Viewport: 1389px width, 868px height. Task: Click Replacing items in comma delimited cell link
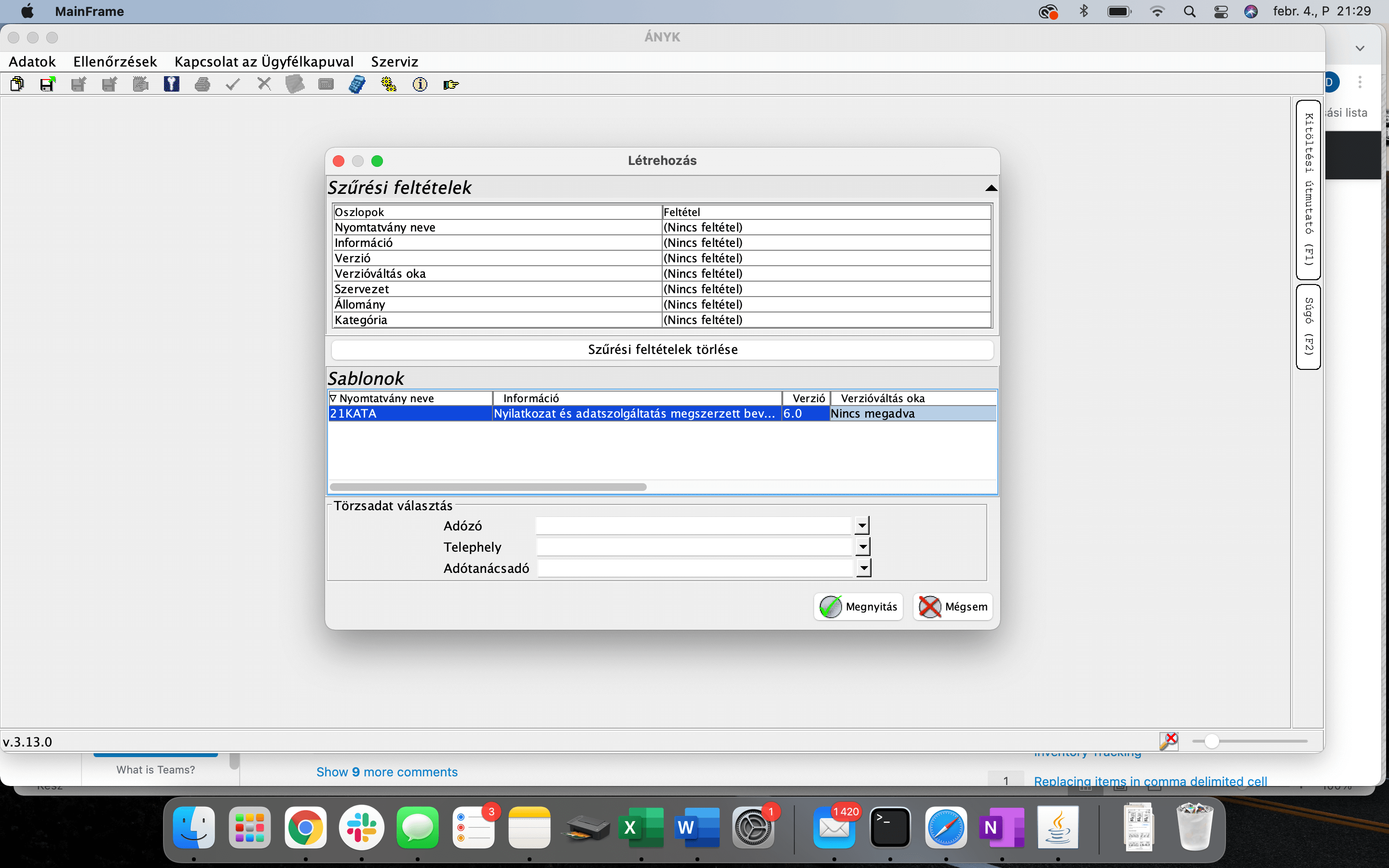click(1150, 781)
